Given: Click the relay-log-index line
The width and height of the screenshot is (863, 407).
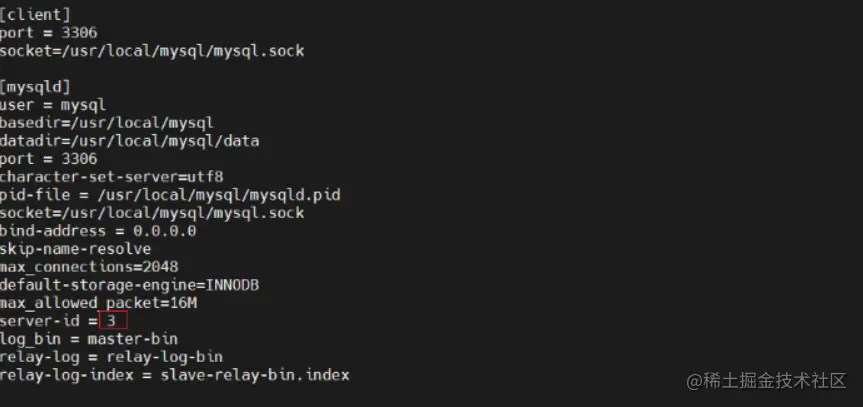Looking at the screenshot, I should click(175, 375).
